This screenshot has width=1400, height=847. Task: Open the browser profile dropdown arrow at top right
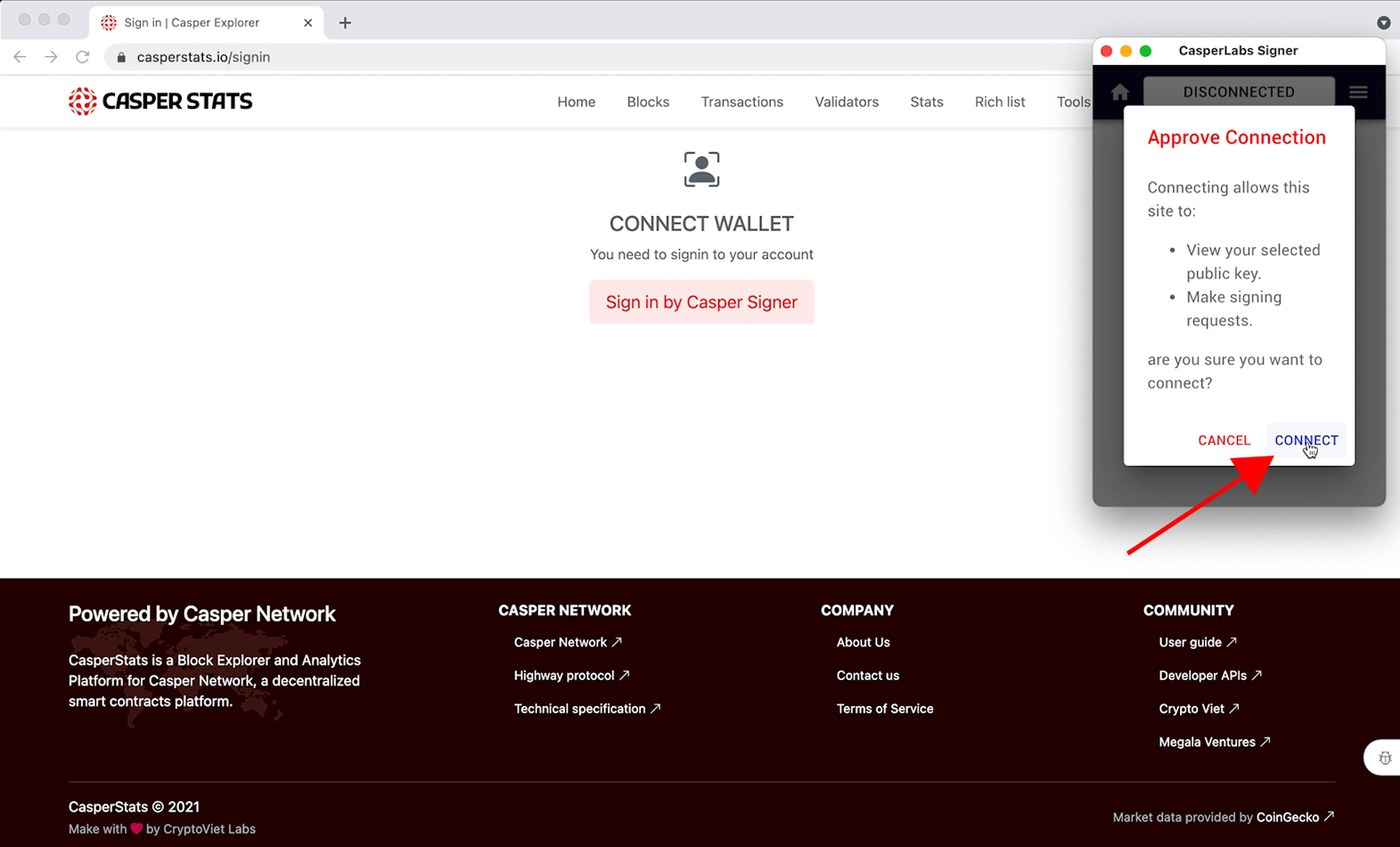(1383, 22)
